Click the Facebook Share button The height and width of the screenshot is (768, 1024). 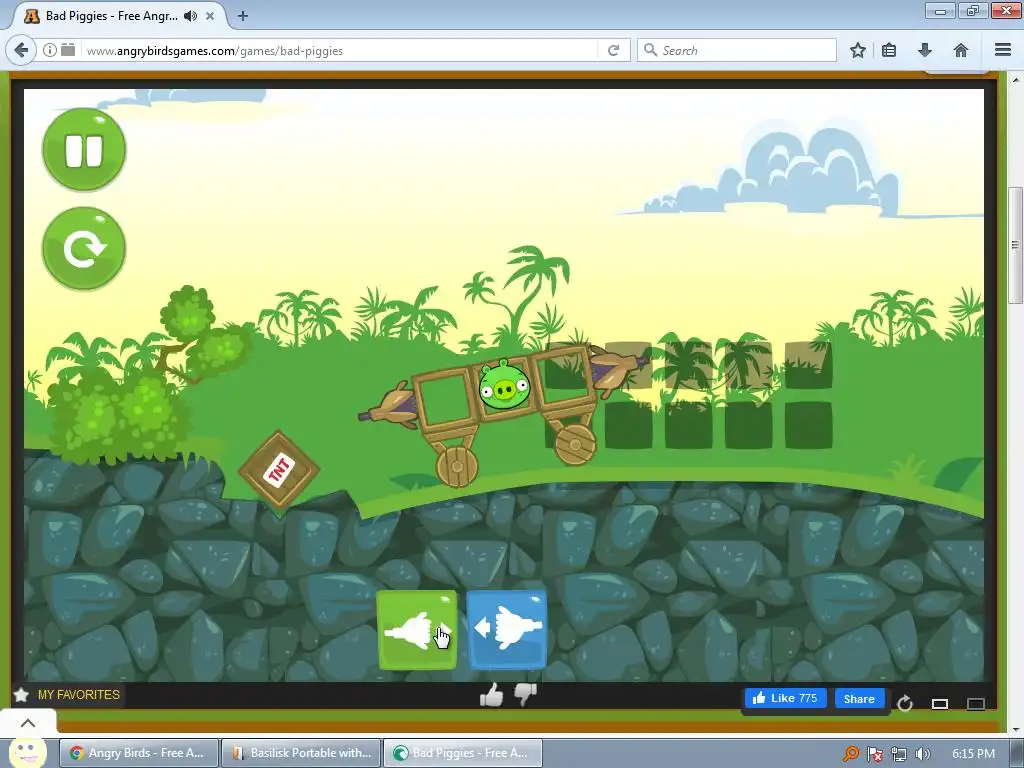click(859, 698)
